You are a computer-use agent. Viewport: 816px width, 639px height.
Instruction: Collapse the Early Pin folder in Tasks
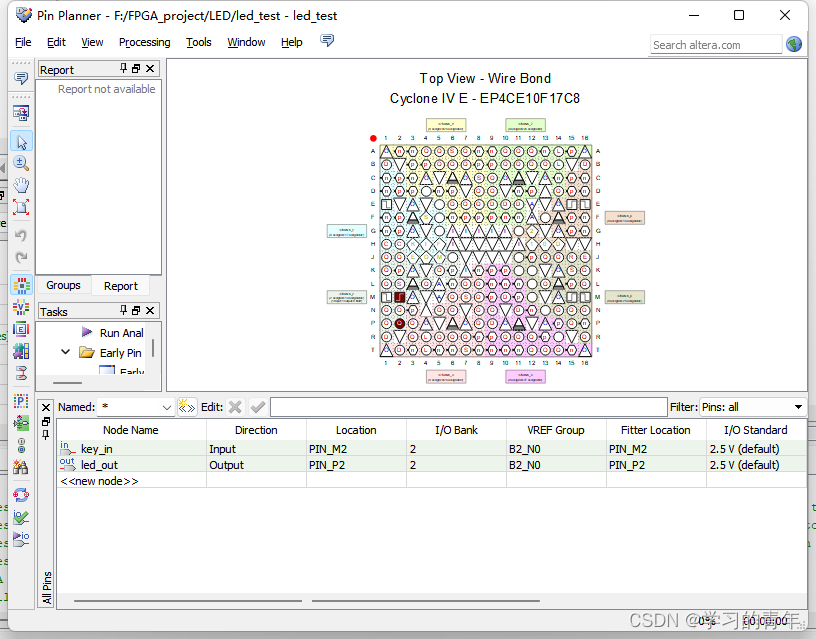67,352
